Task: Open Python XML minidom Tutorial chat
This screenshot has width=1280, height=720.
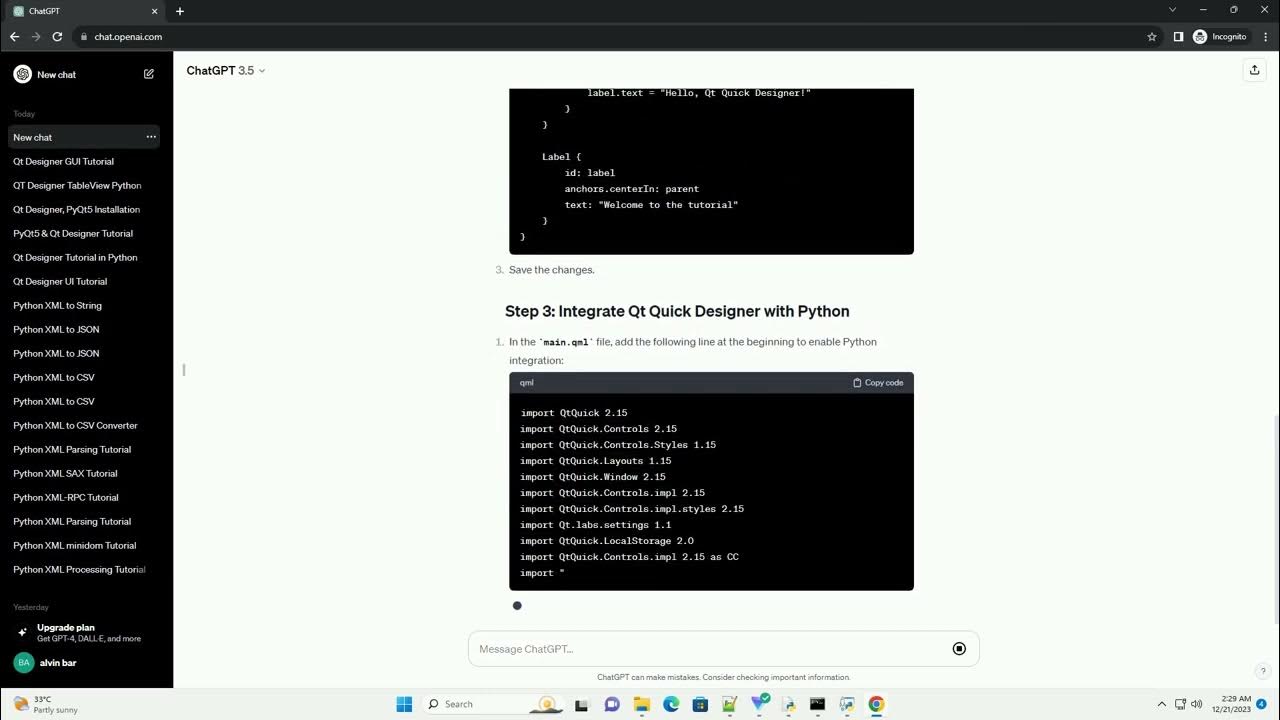Action: click(74, 545)
